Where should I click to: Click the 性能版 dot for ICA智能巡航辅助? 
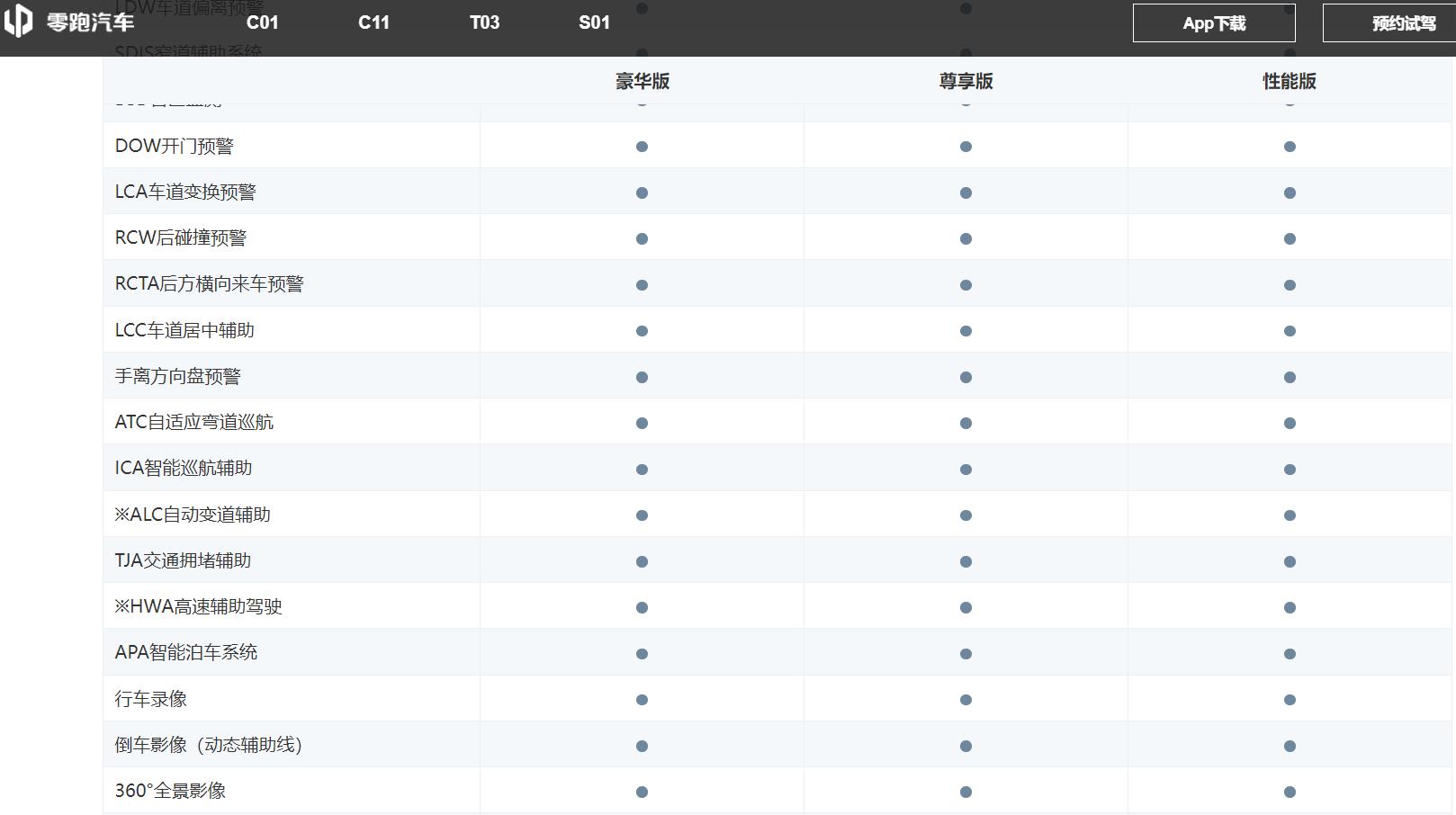tap(1290, 470)
